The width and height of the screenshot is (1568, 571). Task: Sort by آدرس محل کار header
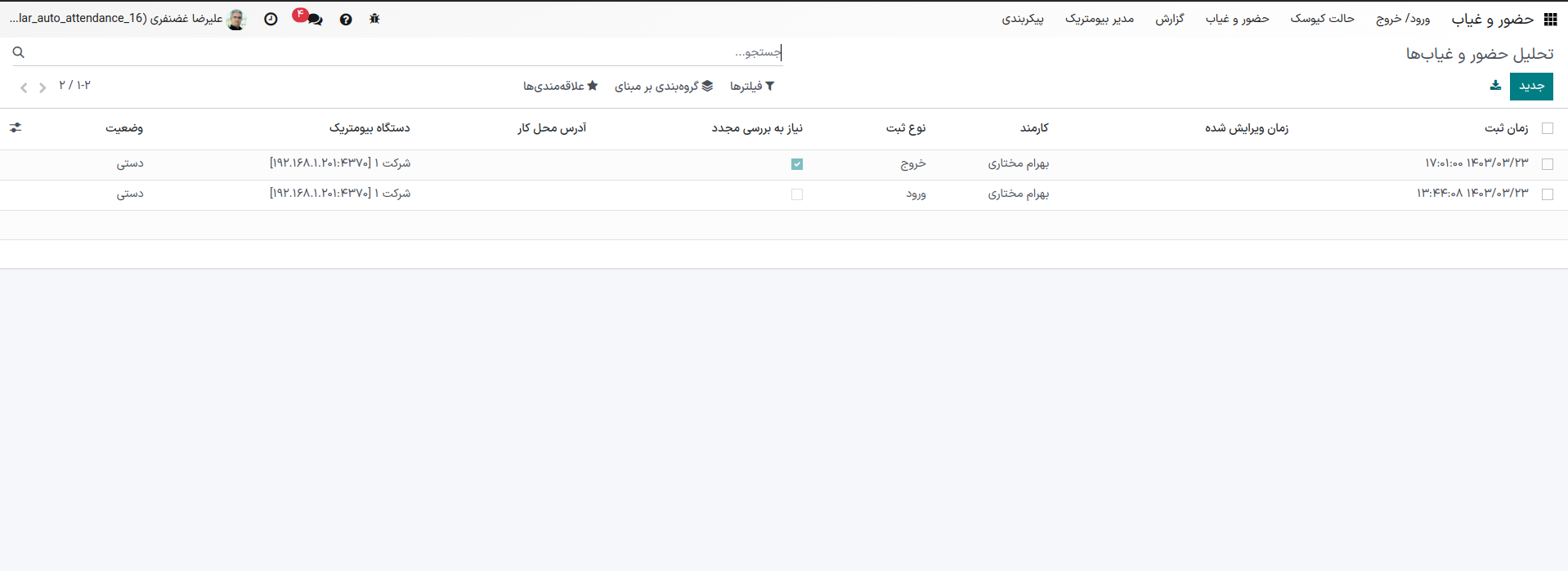[x=552, y=128]
